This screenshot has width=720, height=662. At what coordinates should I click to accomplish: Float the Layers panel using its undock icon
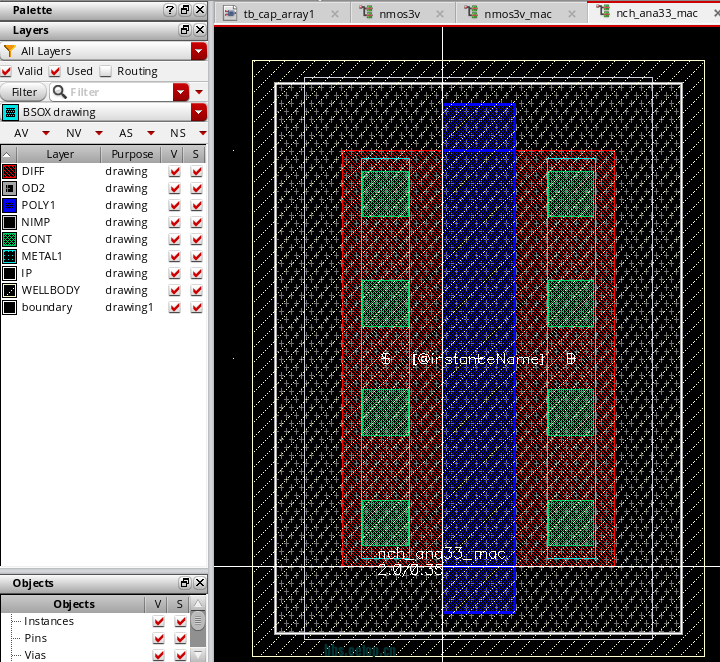(x=185, y=30)
